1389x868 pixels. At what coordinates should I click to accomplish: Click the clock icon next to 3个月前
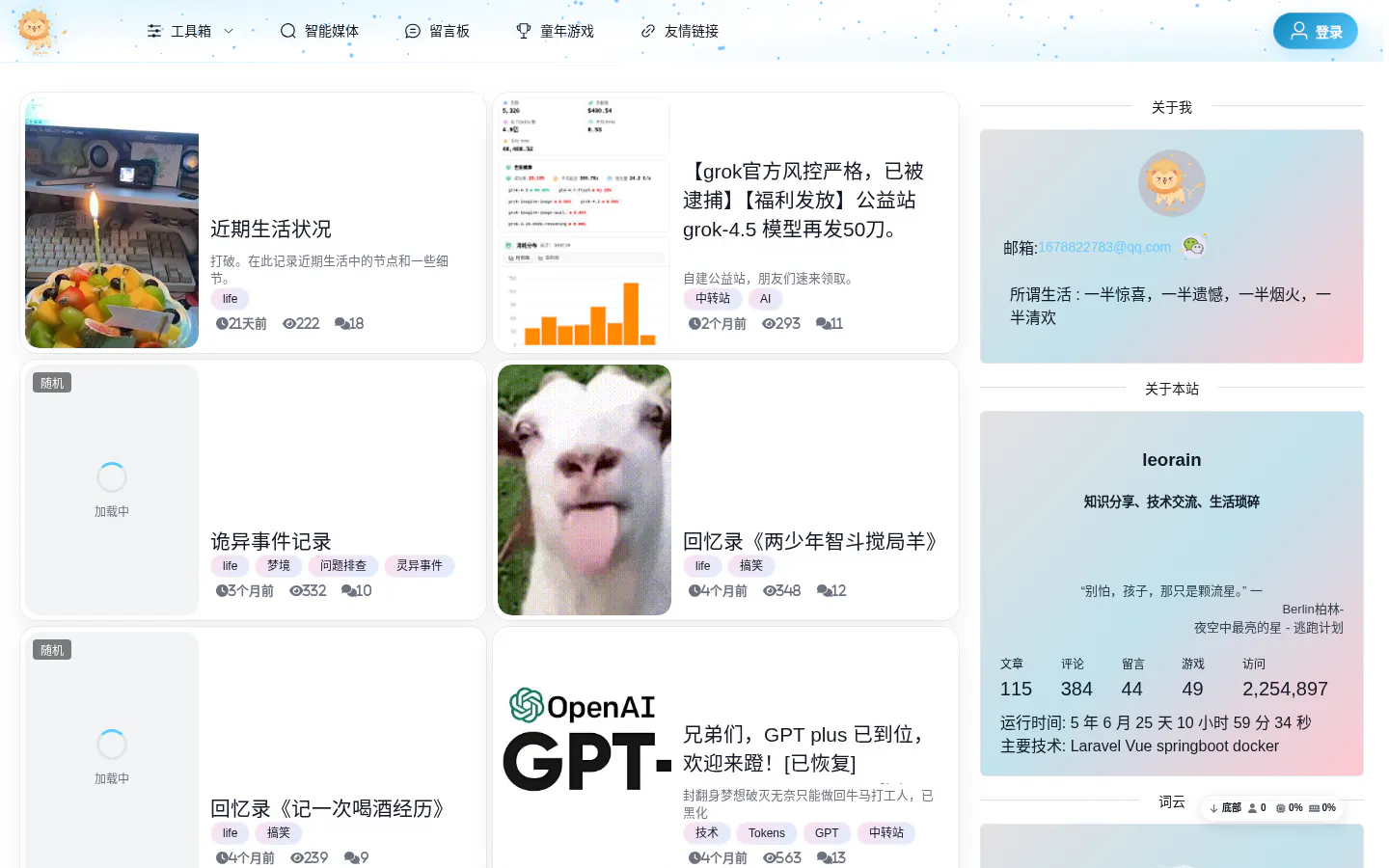tap(222, 591)
